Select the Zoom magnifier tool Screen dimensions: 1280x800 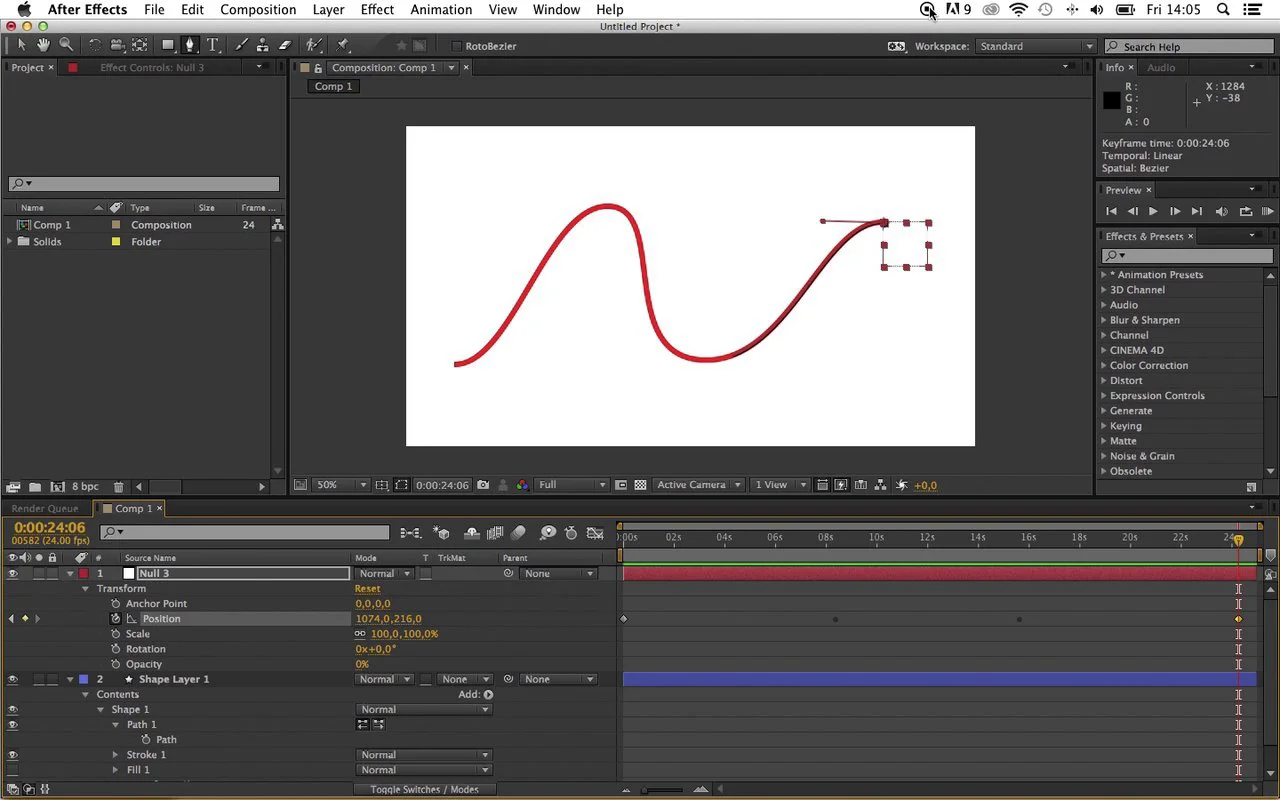click(65, 45)
